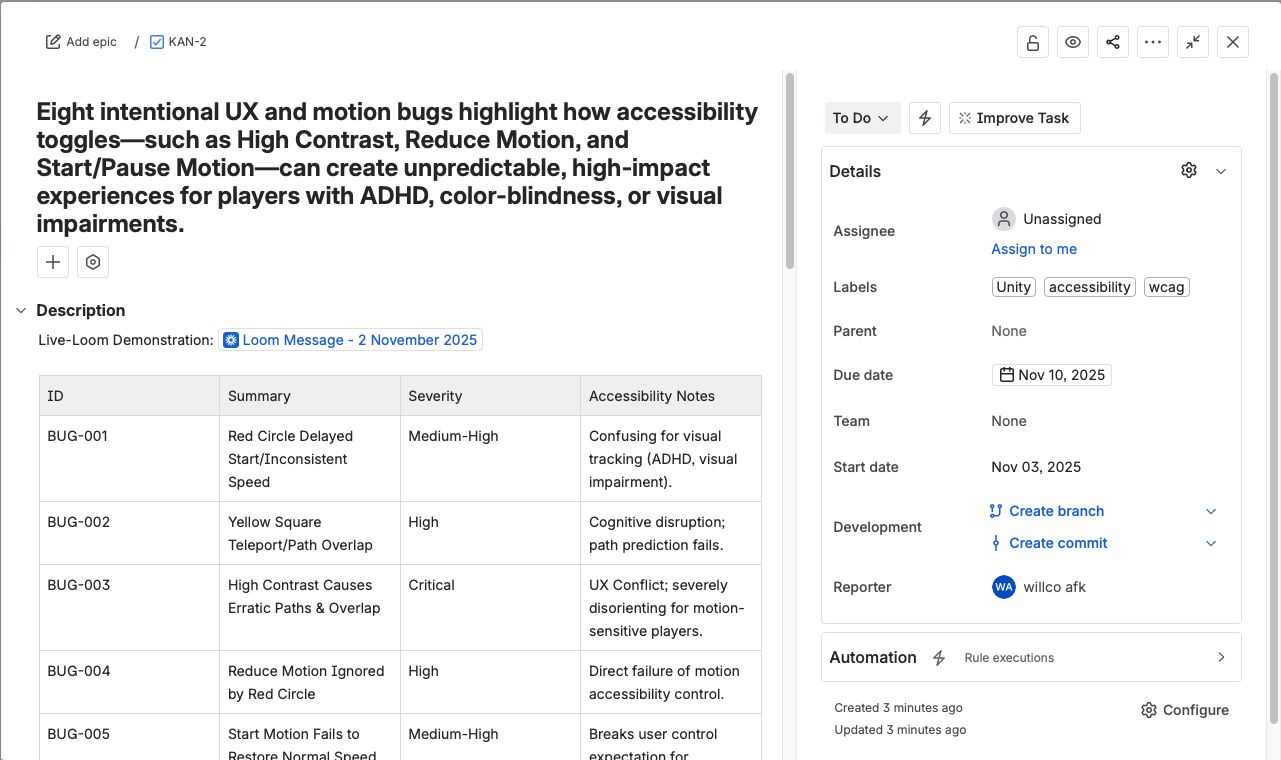Click the plus add-content icon under title
Image resolution: width=1281 pixels, height=760 pixels.
(53, 262)
